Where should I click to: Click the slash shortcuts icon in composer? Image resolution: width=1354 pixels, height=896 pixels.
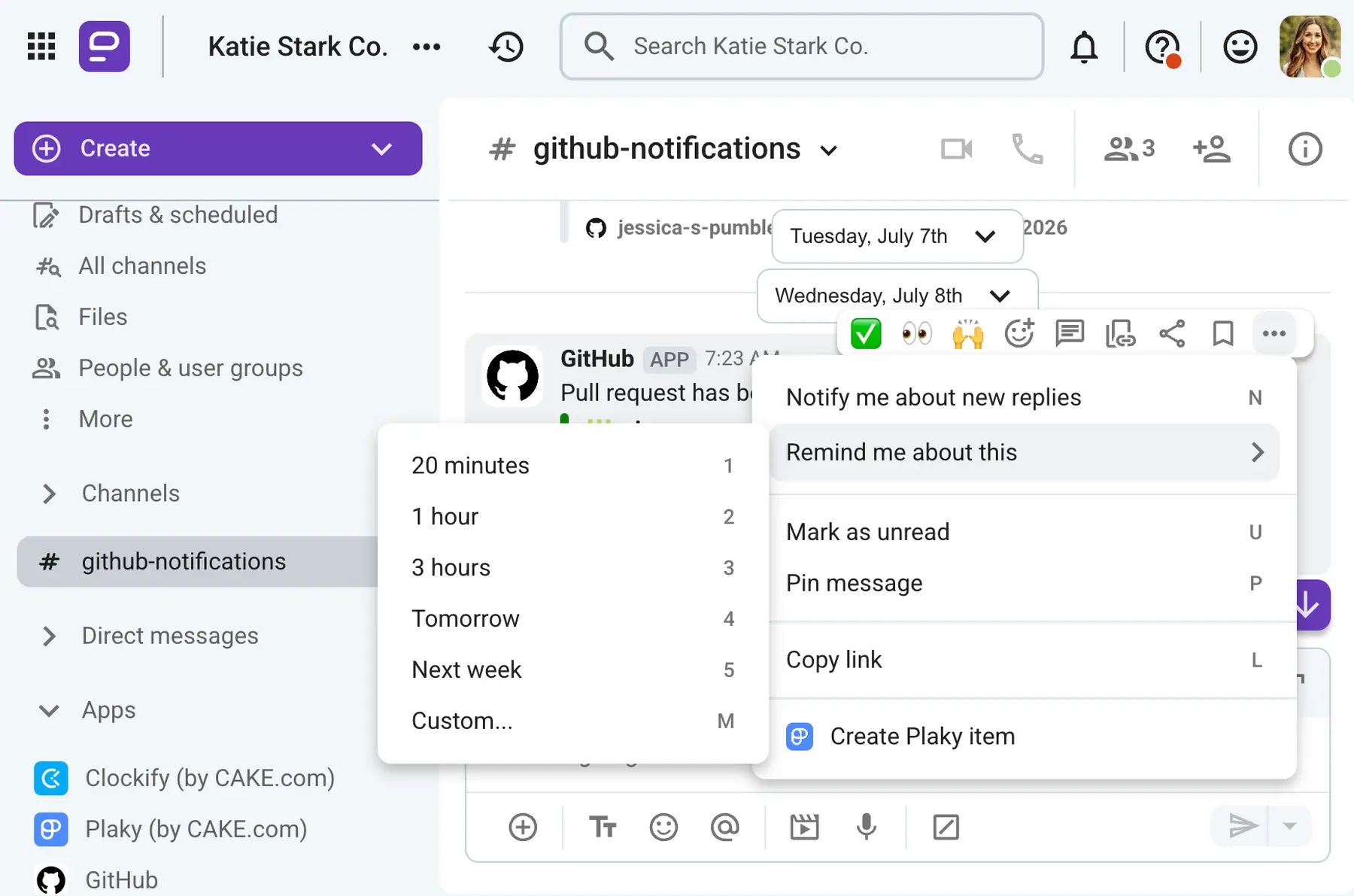946,827
